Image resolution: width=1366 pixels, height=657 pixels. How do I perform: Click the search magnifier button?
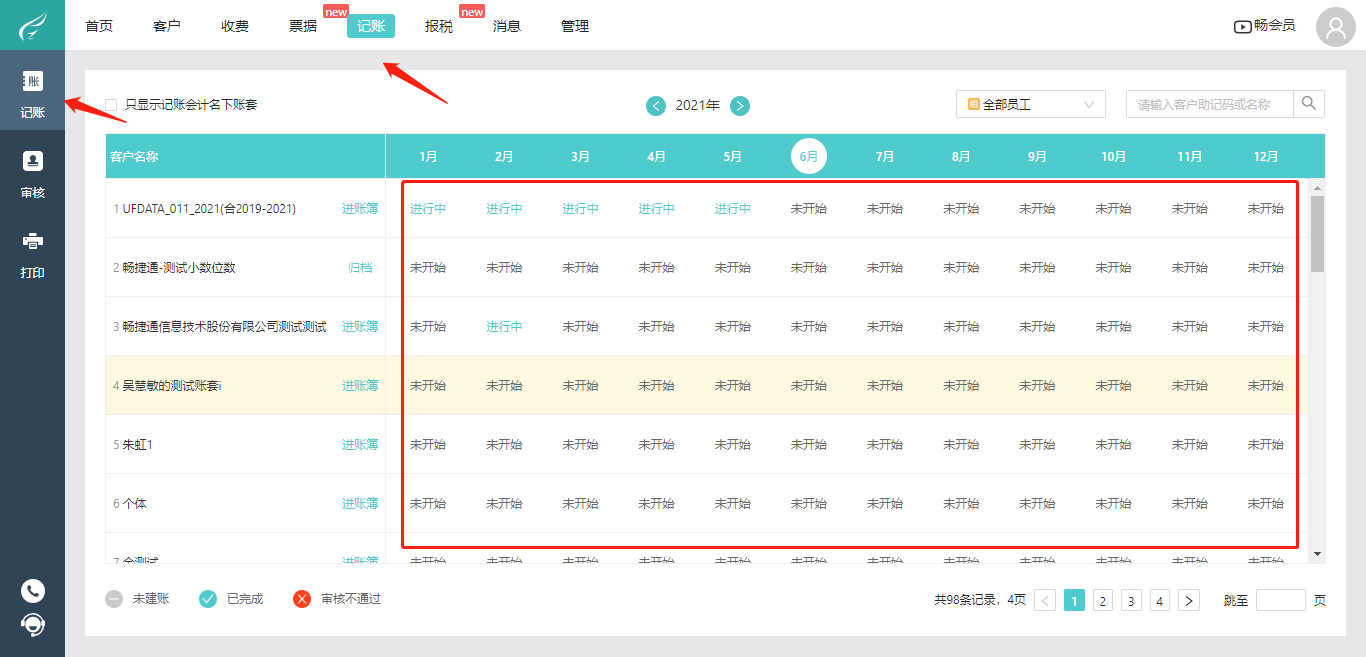[x=1309, y=104]
